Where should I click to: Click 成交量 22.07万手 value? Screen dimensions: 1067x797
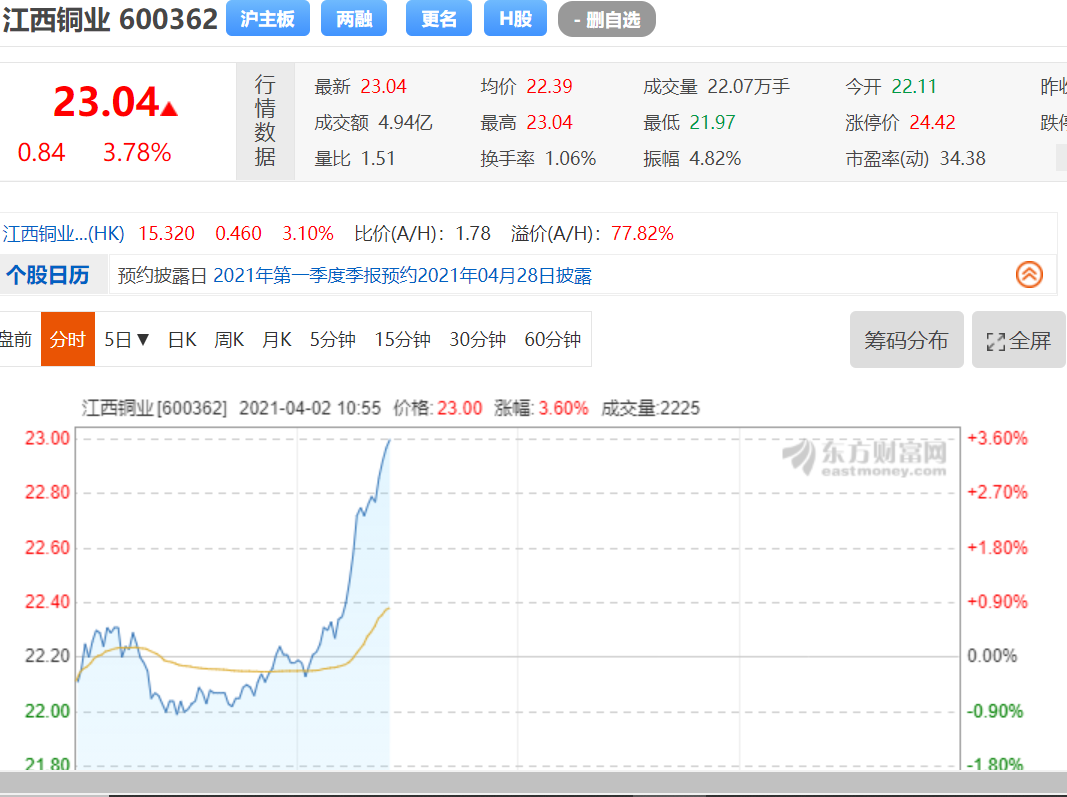pos(749,86)
